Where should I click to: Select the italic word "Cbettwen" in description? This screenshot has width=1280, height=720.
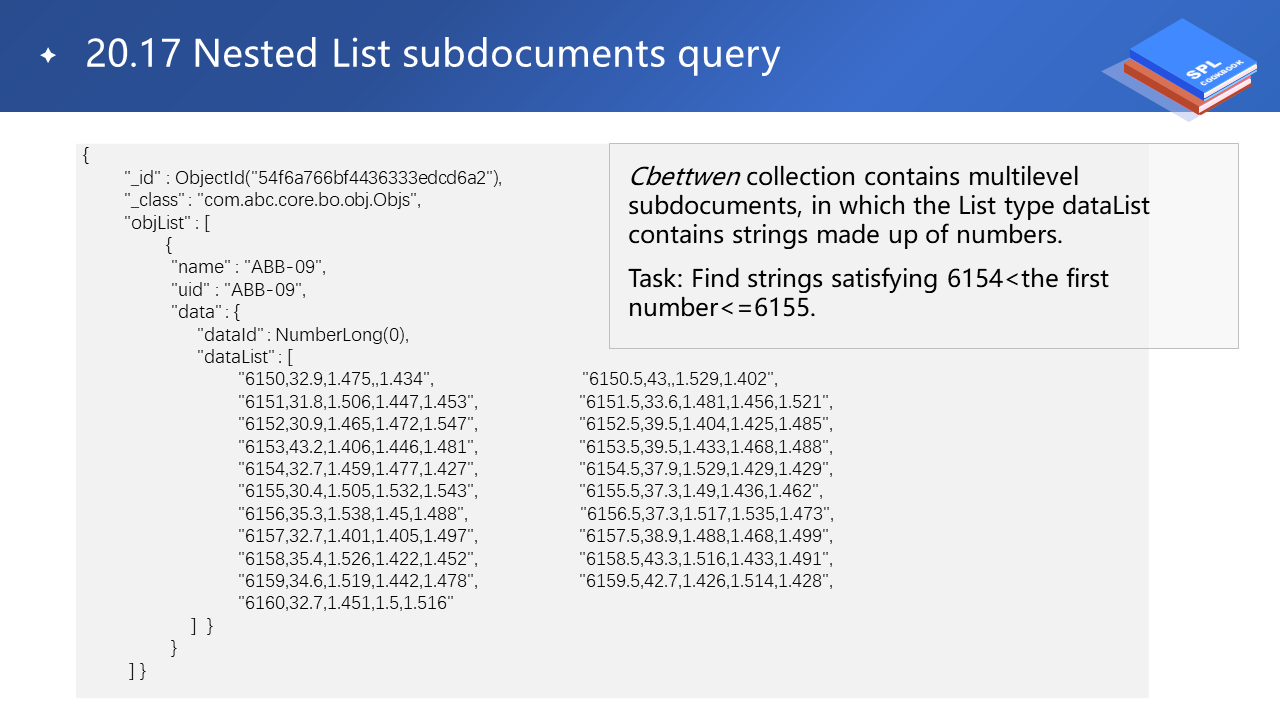(x=683, y=177)
